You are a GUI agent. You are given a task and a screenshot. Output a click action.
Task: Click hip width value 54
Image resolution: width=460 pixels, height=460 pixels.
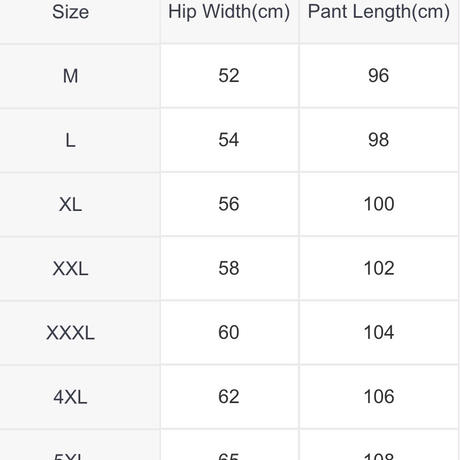pos(229,140)
